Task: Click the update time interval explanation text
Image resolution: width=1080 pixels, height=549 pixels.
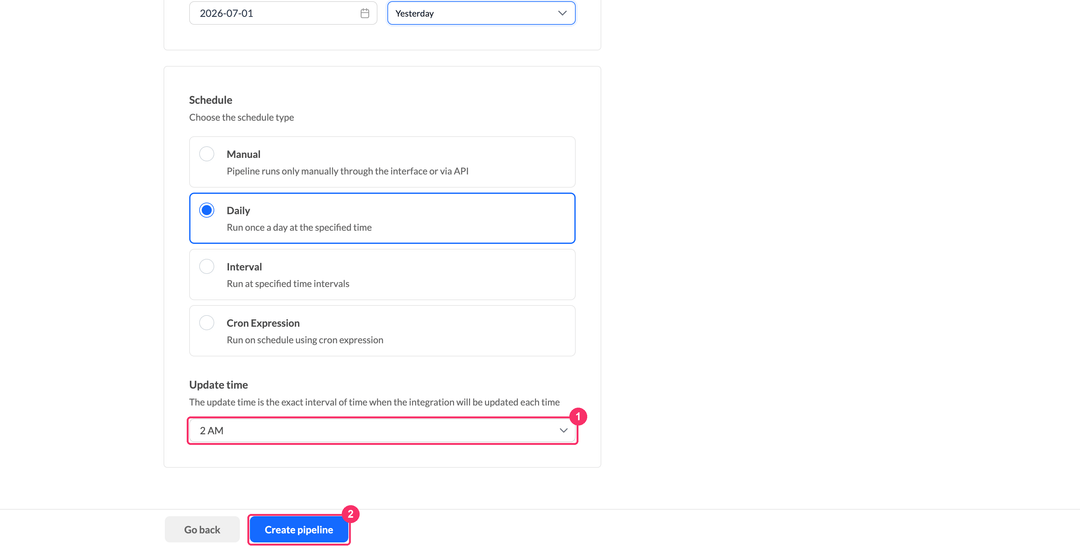Action: click(x=375, y=402)
